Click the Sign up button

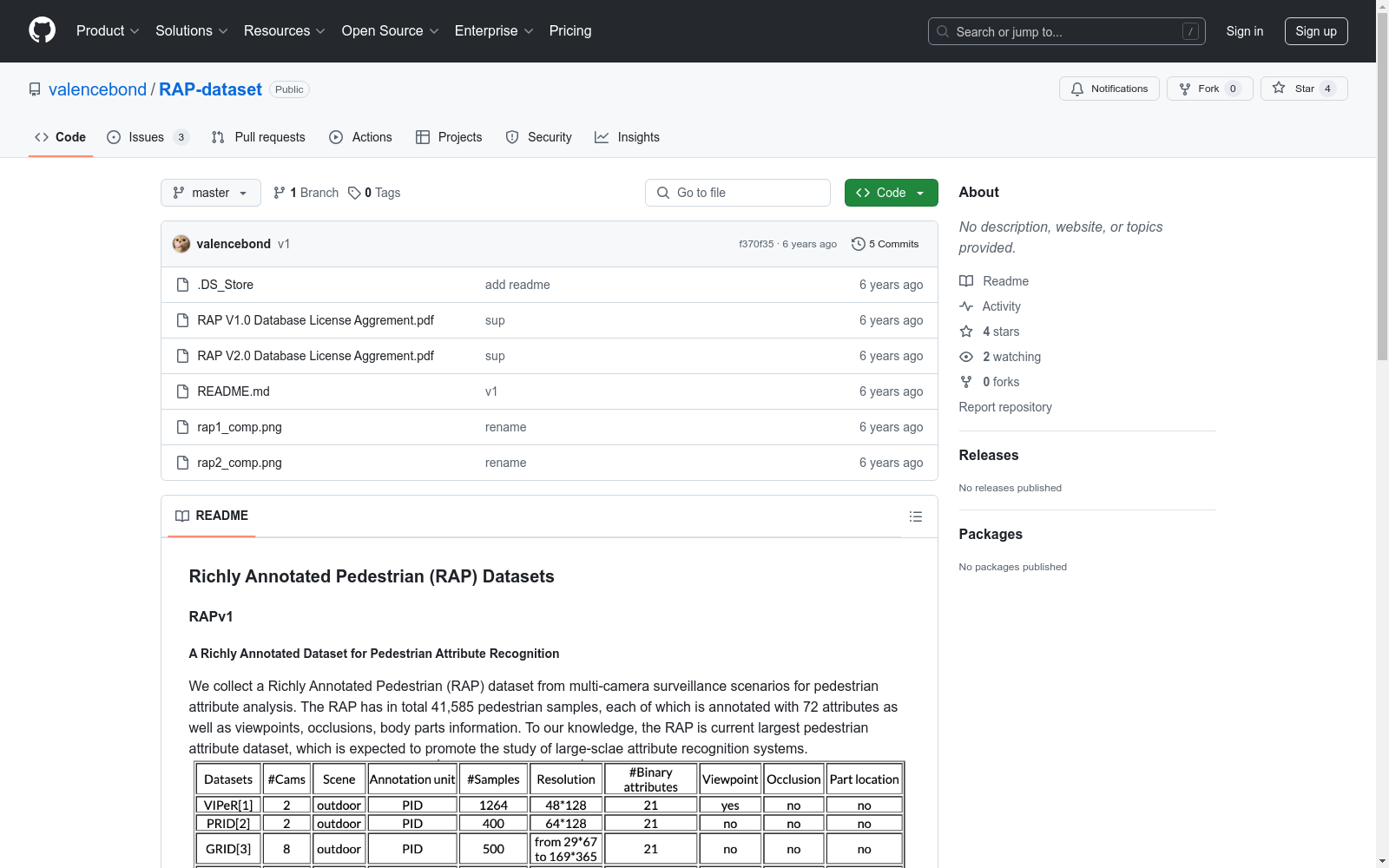pos(1316,31)
